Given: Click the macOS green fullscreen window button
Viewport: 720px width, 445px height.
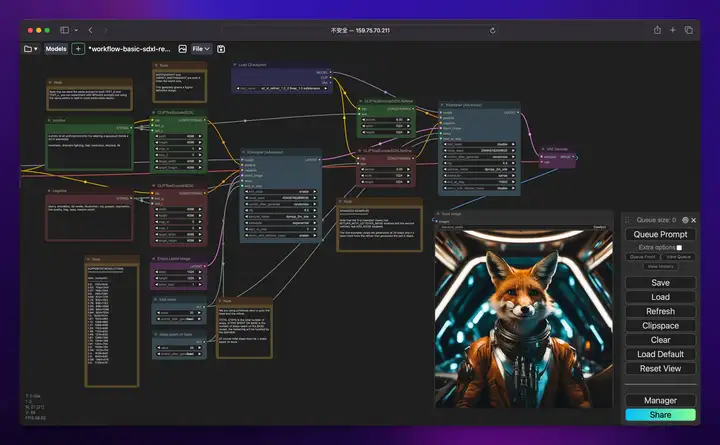Looking at the screenshot, I should tap(47, 30).
